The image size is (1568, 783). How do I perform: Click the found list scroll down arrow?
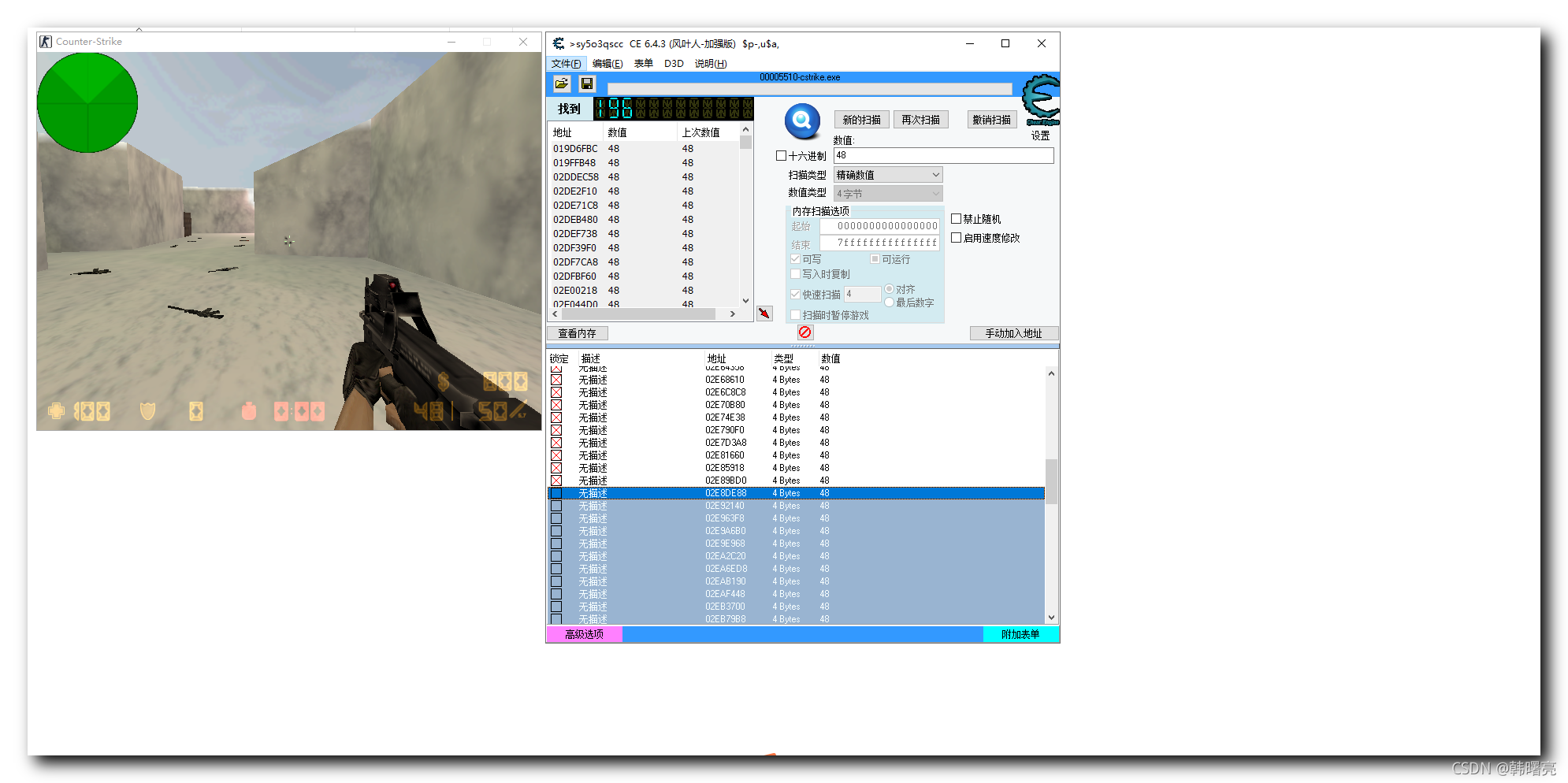[746, 300]
